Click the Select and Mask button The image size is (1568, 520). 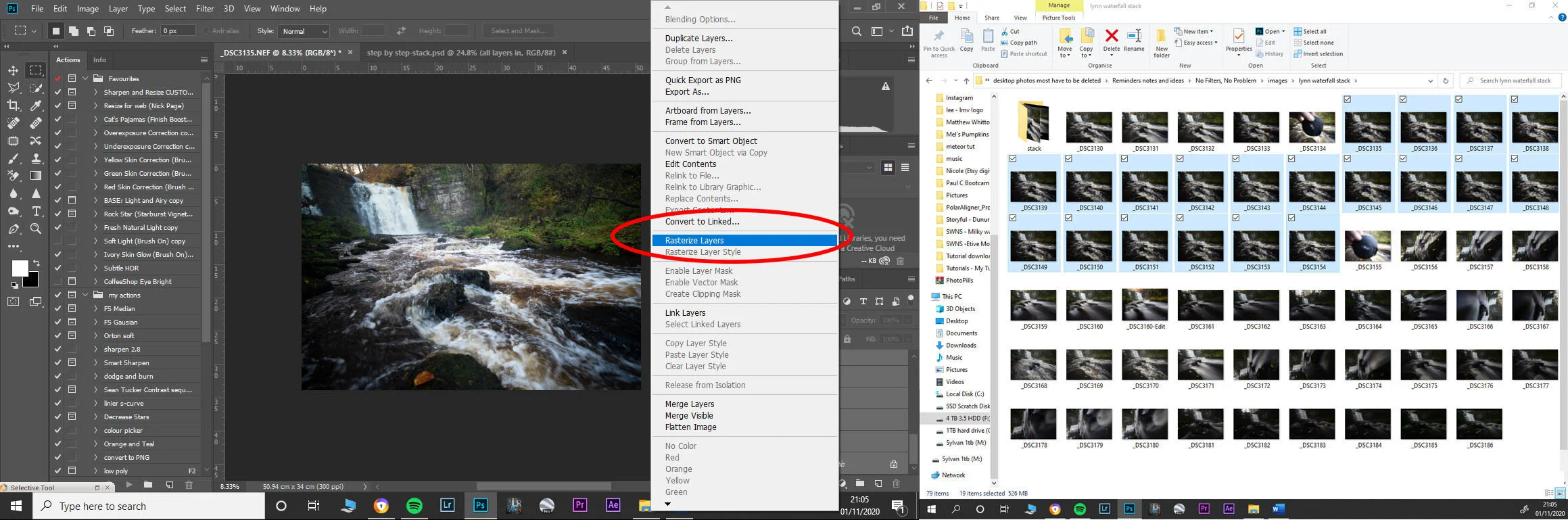519,31
